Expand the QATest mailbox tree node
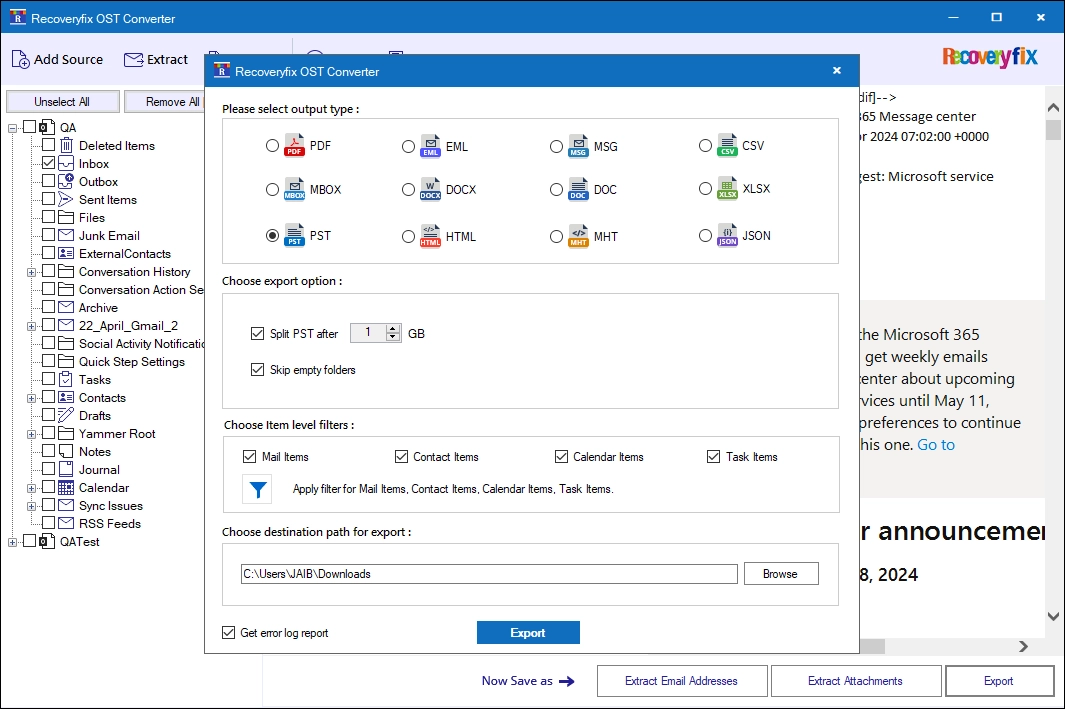 tap(12, 542)
